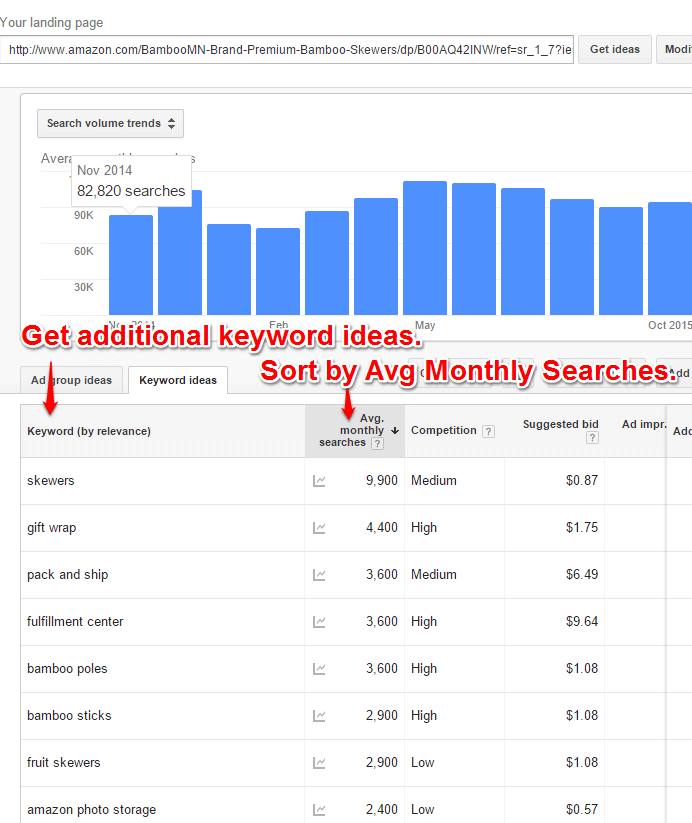Click help icon under Avg. monthly searches
Image resolution: width=692 pixels, height=823 pixels.
pos(377,443)
